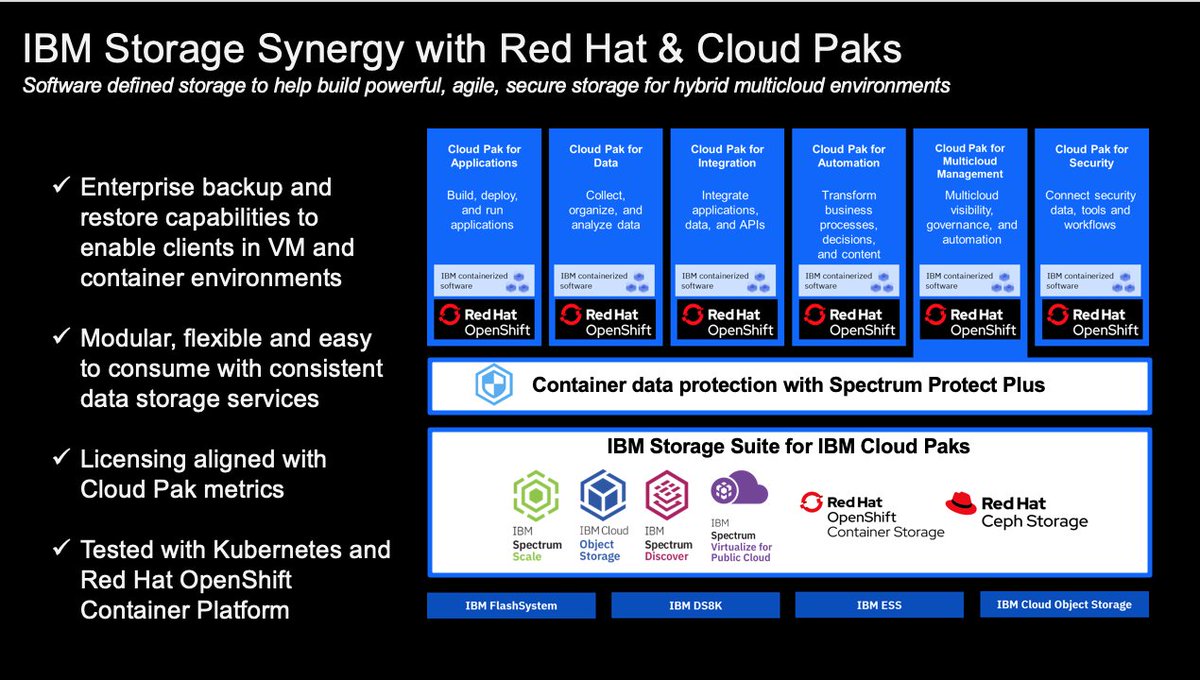1200x680 pixels.
Task: Click IBM containerized software box in Integration
Action: pos(726,280)
